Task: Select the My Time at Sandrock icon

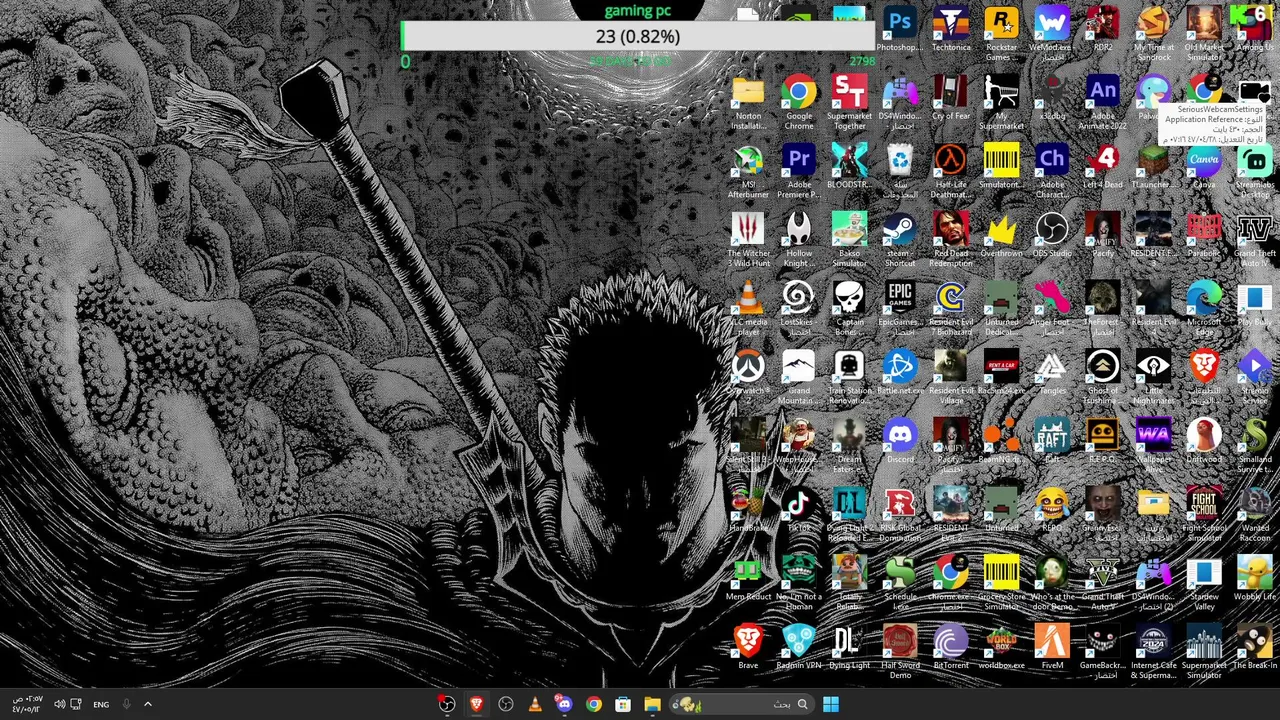Action: click(1153, 35)
